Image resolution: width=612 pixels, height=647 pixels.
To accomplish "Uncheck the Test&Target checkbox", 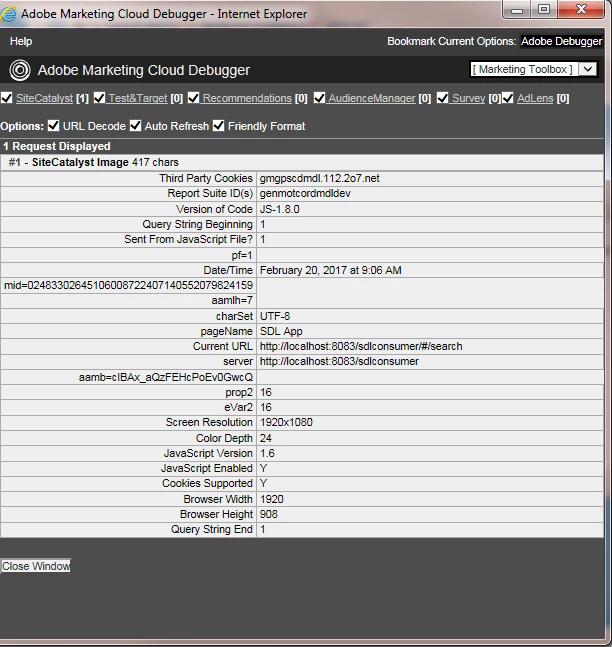I will click(x=99, y=98).
